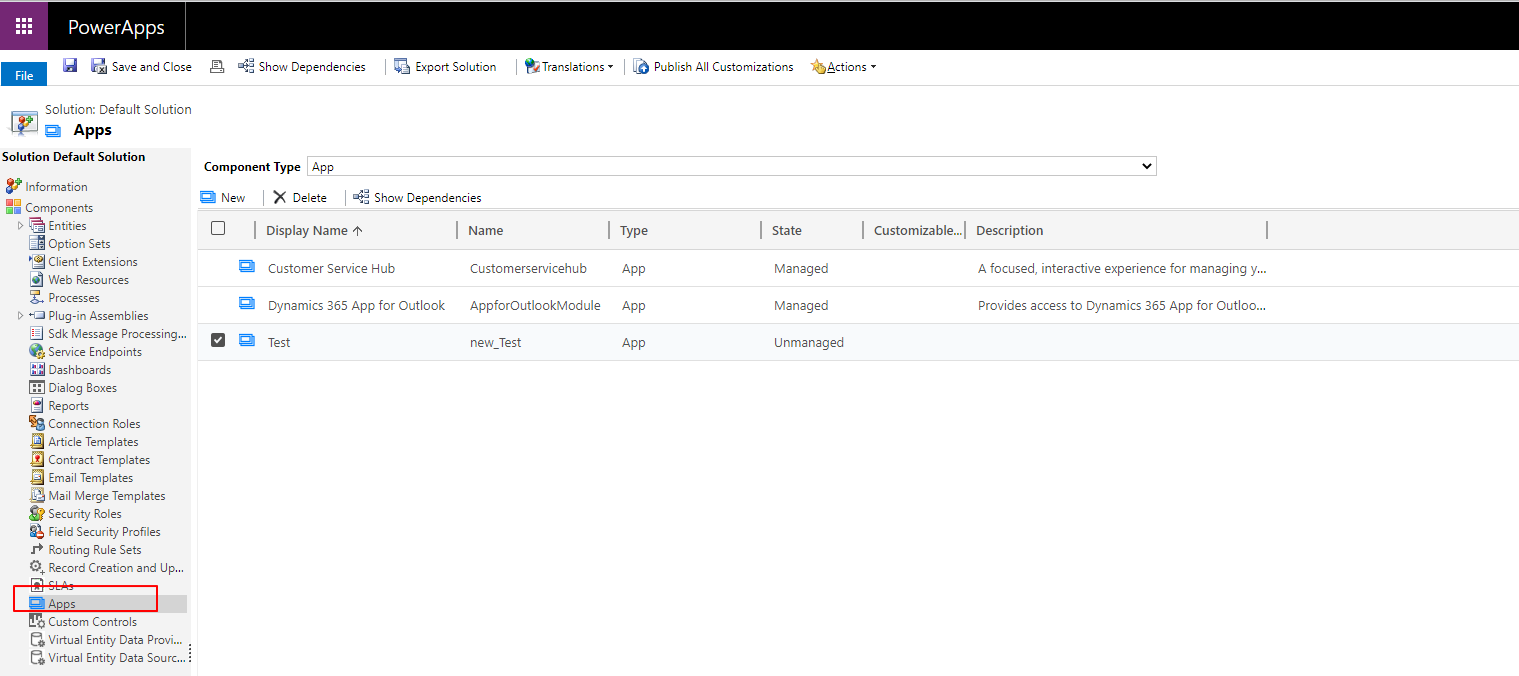Open Custom Controls tree item
This screenshot has height=676, width=1519.
(x=92, y=622)
